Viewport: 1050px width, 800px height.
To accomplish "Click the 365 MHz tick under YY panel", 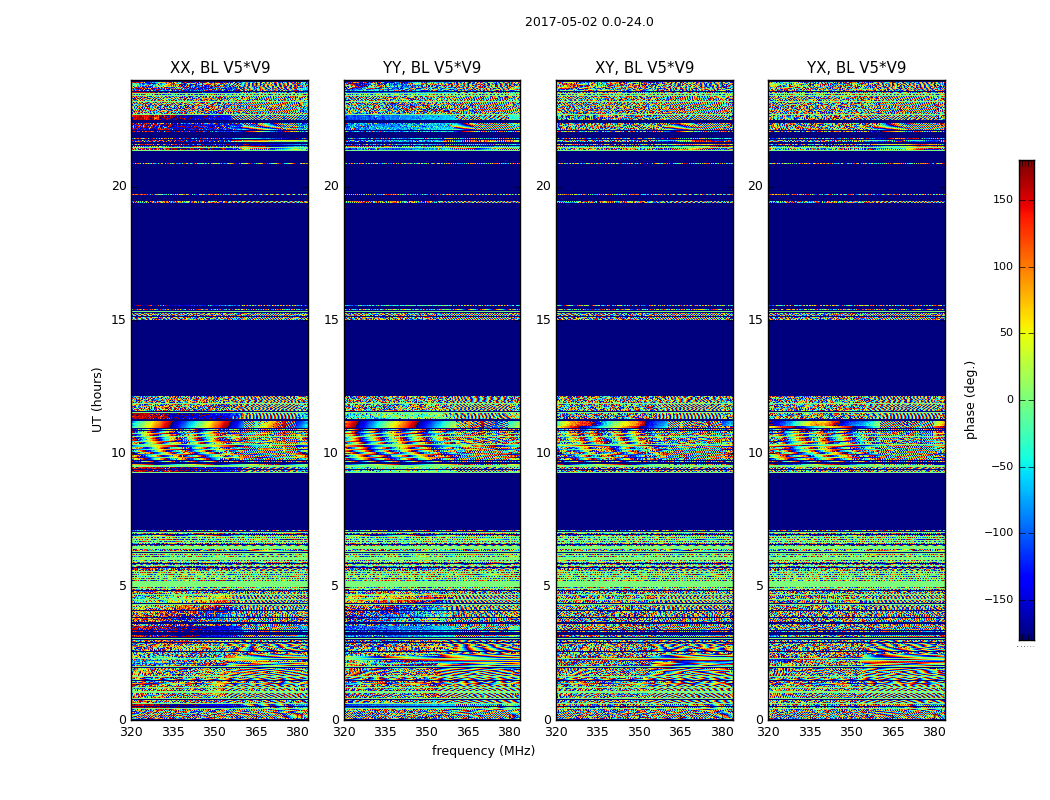I will pos(468,732).
